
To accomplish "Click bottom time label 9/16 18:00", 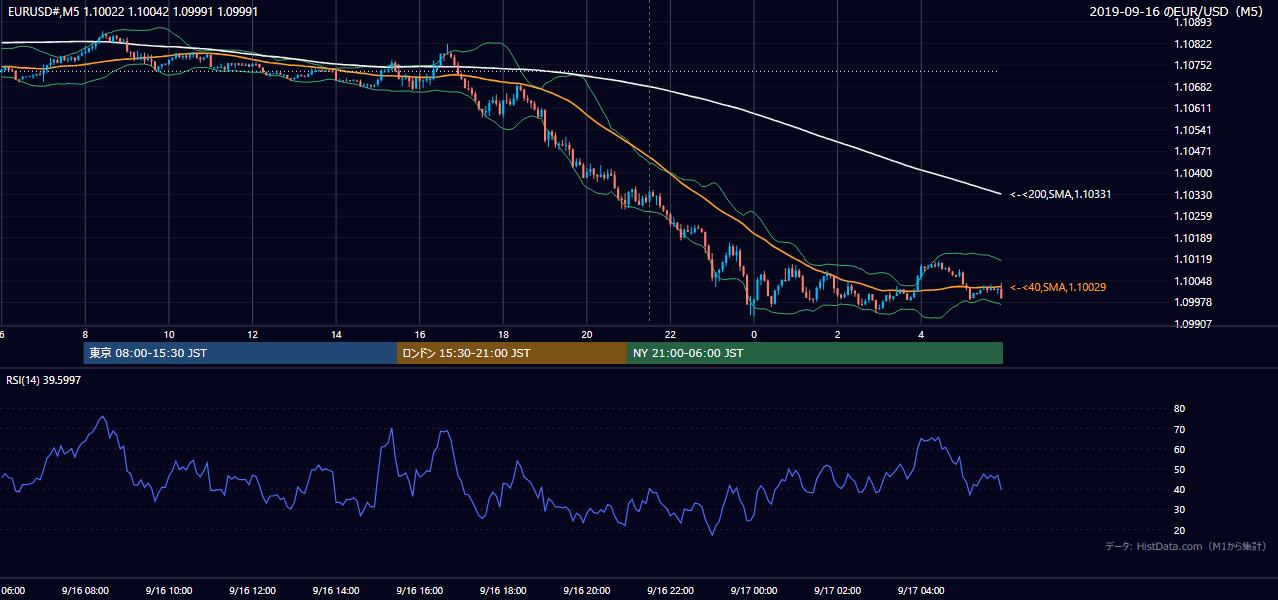I will coord(503,590).
